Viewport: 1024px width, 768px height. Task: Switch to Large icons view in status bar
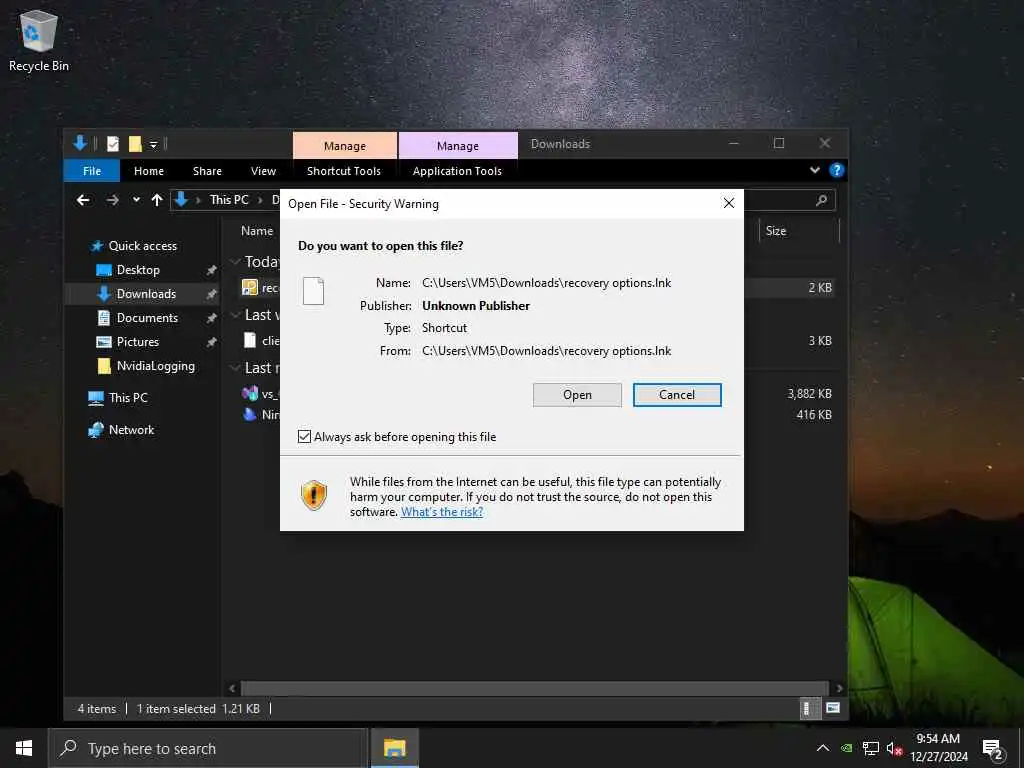pos(833,708)
